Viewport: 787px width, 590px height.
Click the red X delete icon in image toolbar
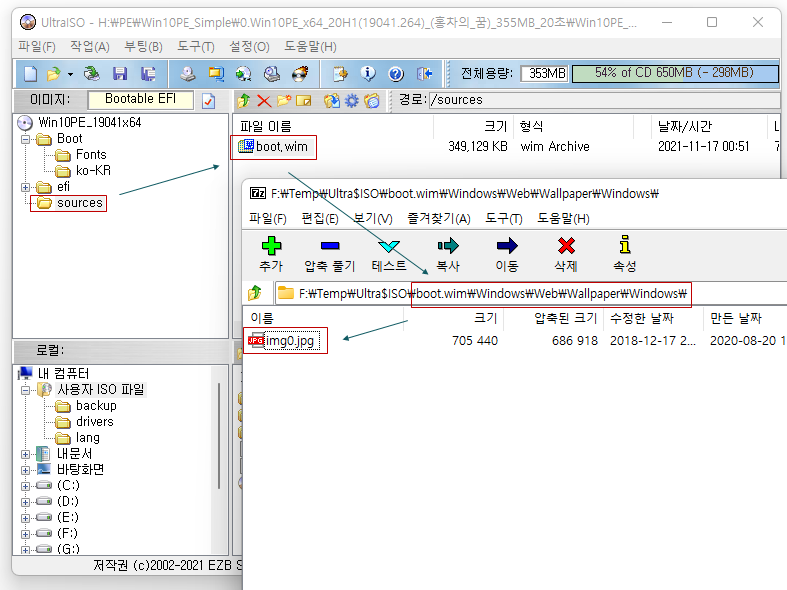click(264, 101)
